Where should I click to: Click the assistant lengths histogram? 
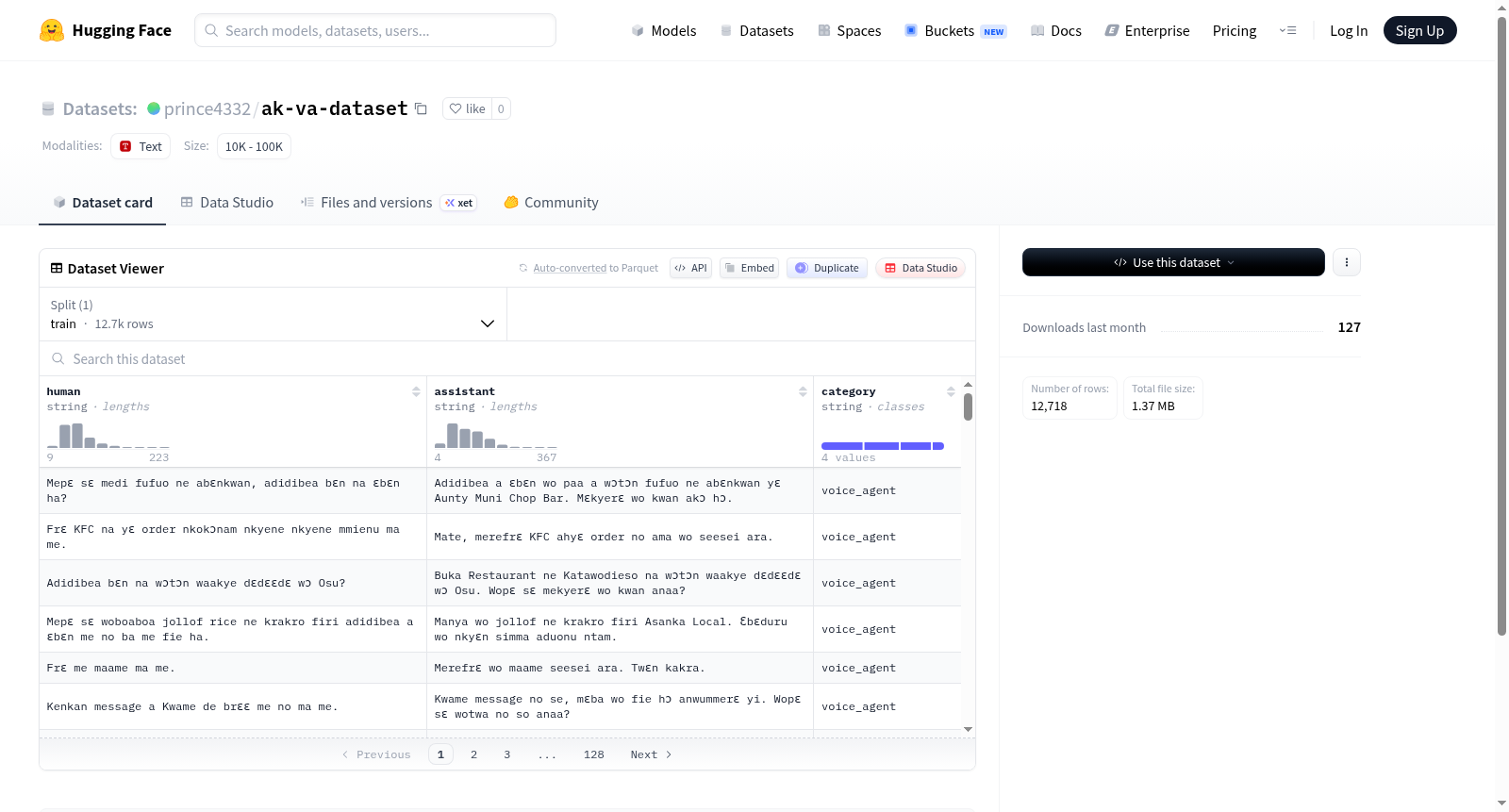(x=495, y=436)
